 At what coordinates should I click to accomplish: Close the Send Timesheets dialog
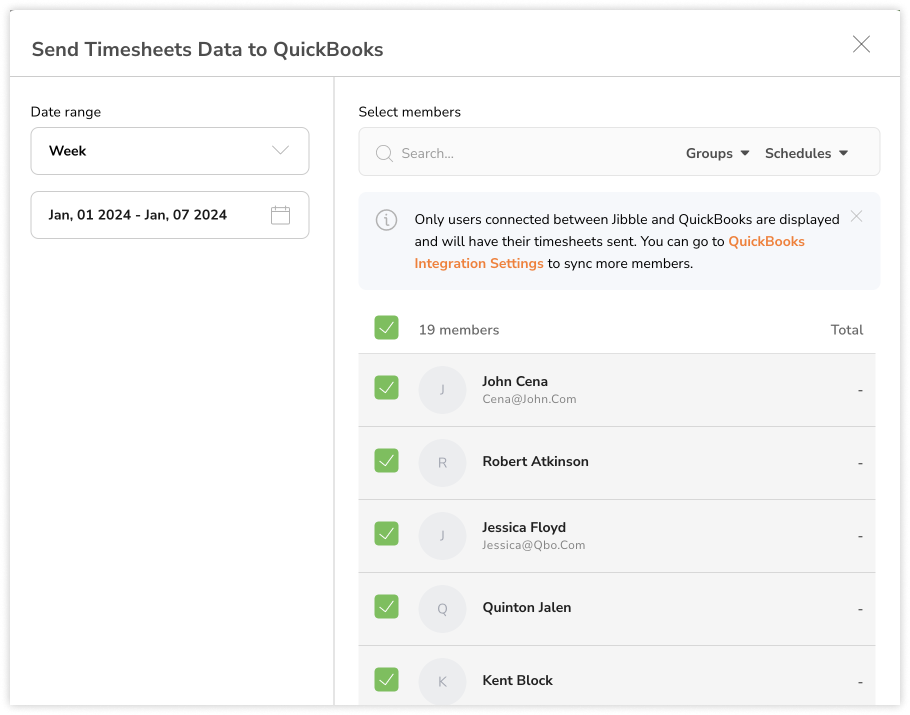coord(861,44)
